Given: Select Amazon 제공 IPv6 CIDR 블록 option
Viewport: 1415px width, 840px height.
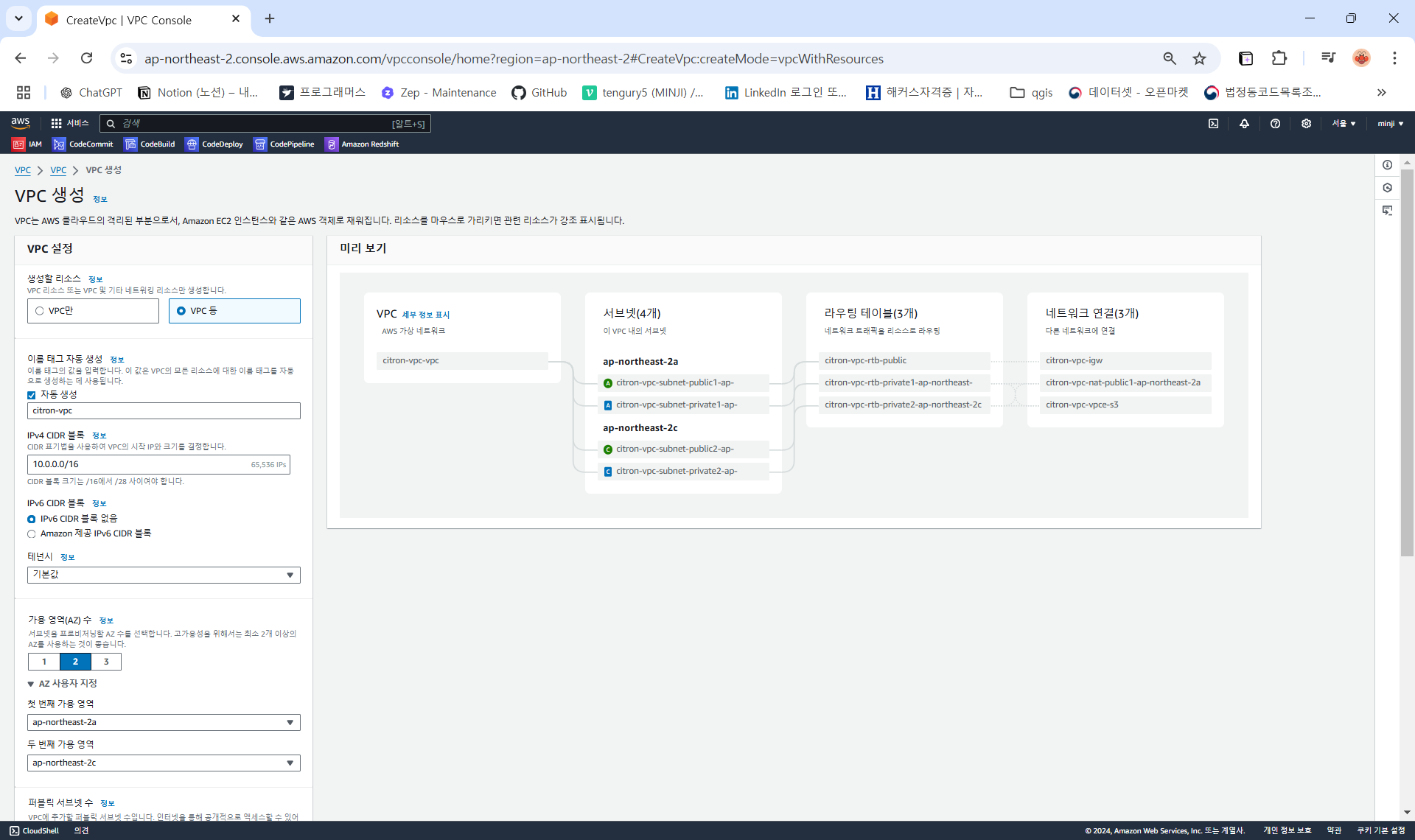Looking at the screenshot, I should tap(32, 534).
